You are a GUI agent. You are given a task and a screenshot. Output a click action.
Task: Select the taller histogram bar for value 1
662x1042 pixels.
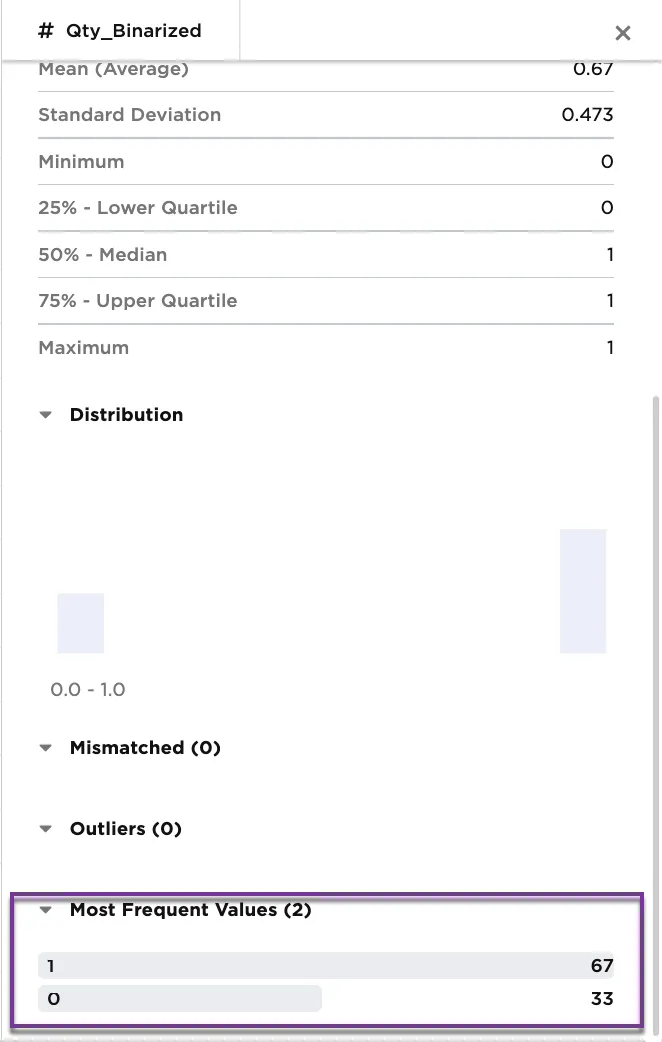coord(583,590)
